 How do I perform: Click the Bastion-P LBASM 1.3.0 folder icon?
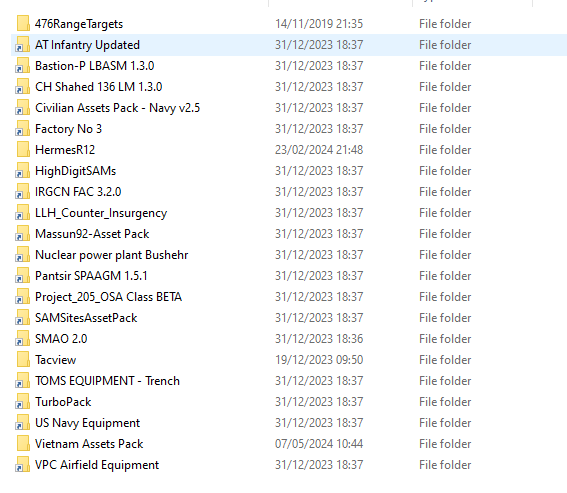coord(23,65)
